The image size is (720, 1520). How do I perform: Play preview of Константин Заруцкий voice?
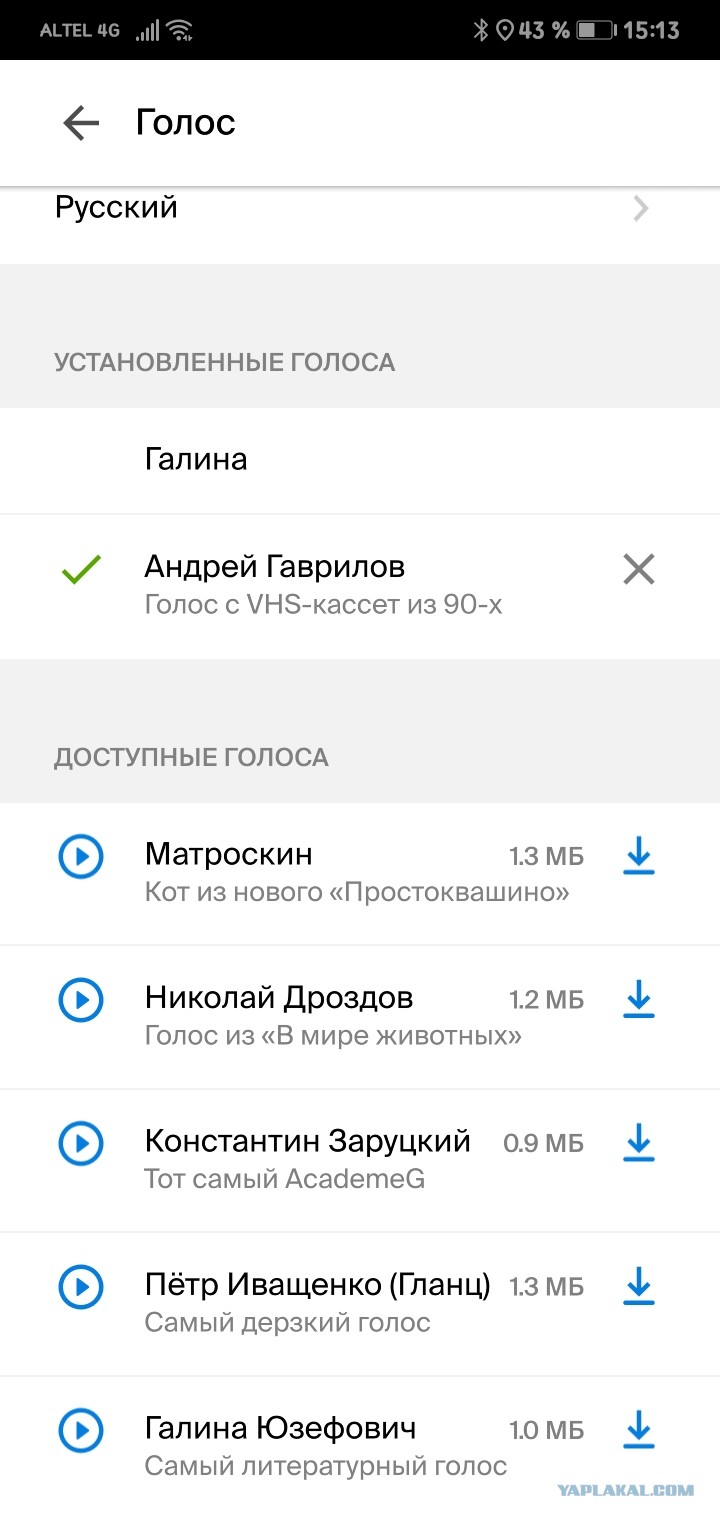(x=81, y=1143)
